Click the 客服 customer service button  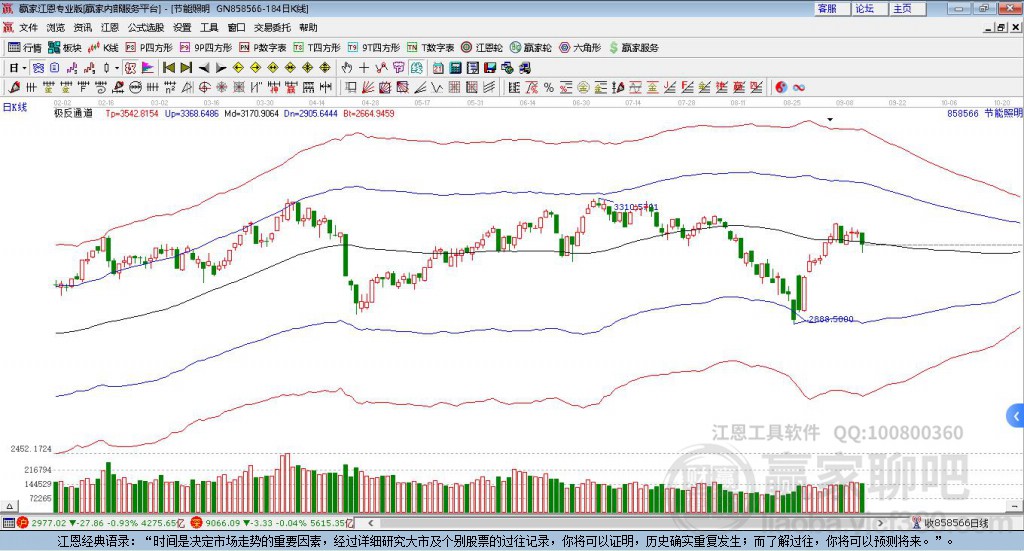(x=832, y=8)
